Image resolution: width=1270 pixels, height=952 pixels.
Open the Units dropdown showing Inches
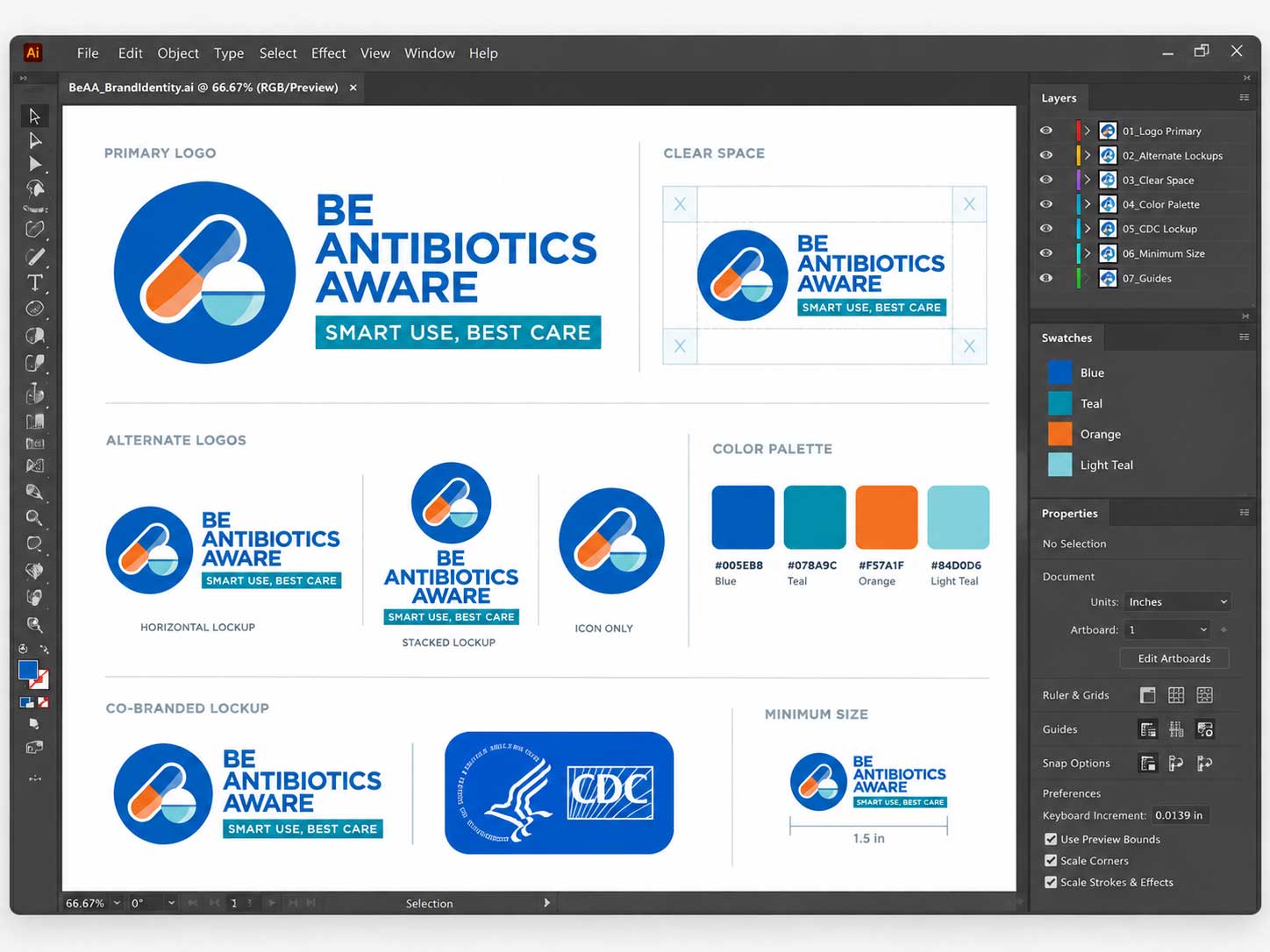click(1177, 602)
